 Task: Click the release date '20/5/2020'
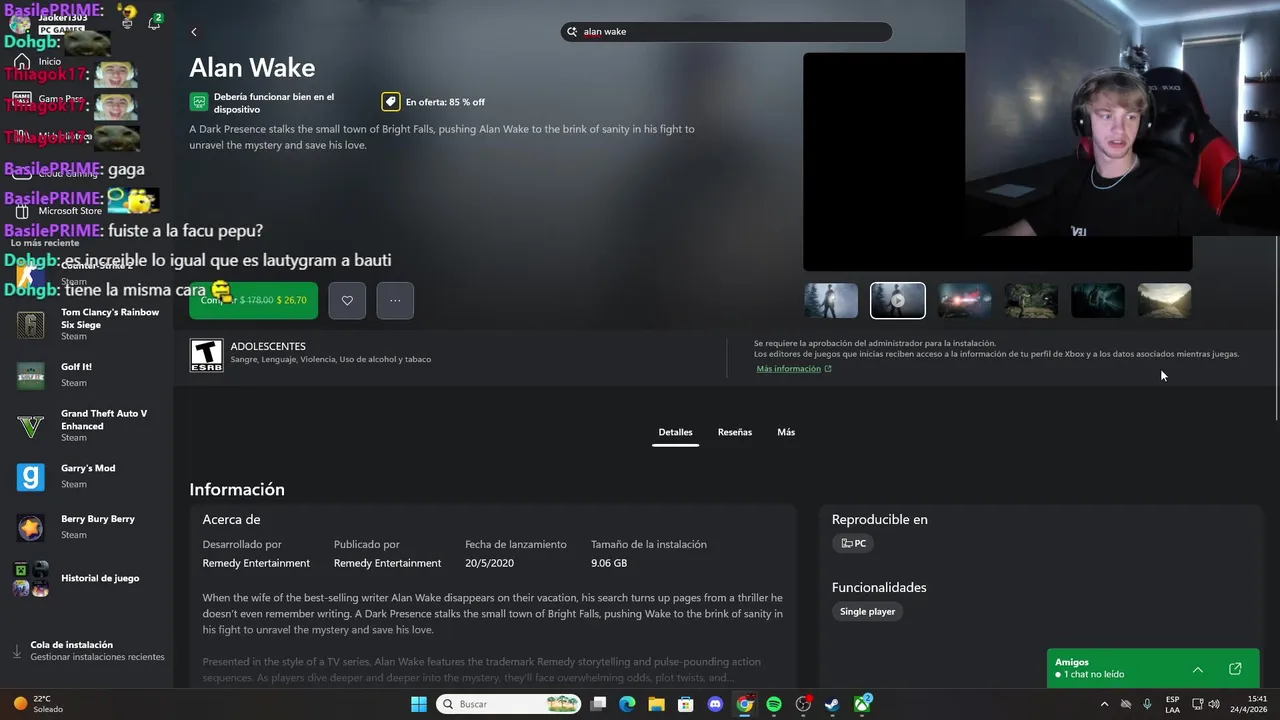[x=489, y=563]
